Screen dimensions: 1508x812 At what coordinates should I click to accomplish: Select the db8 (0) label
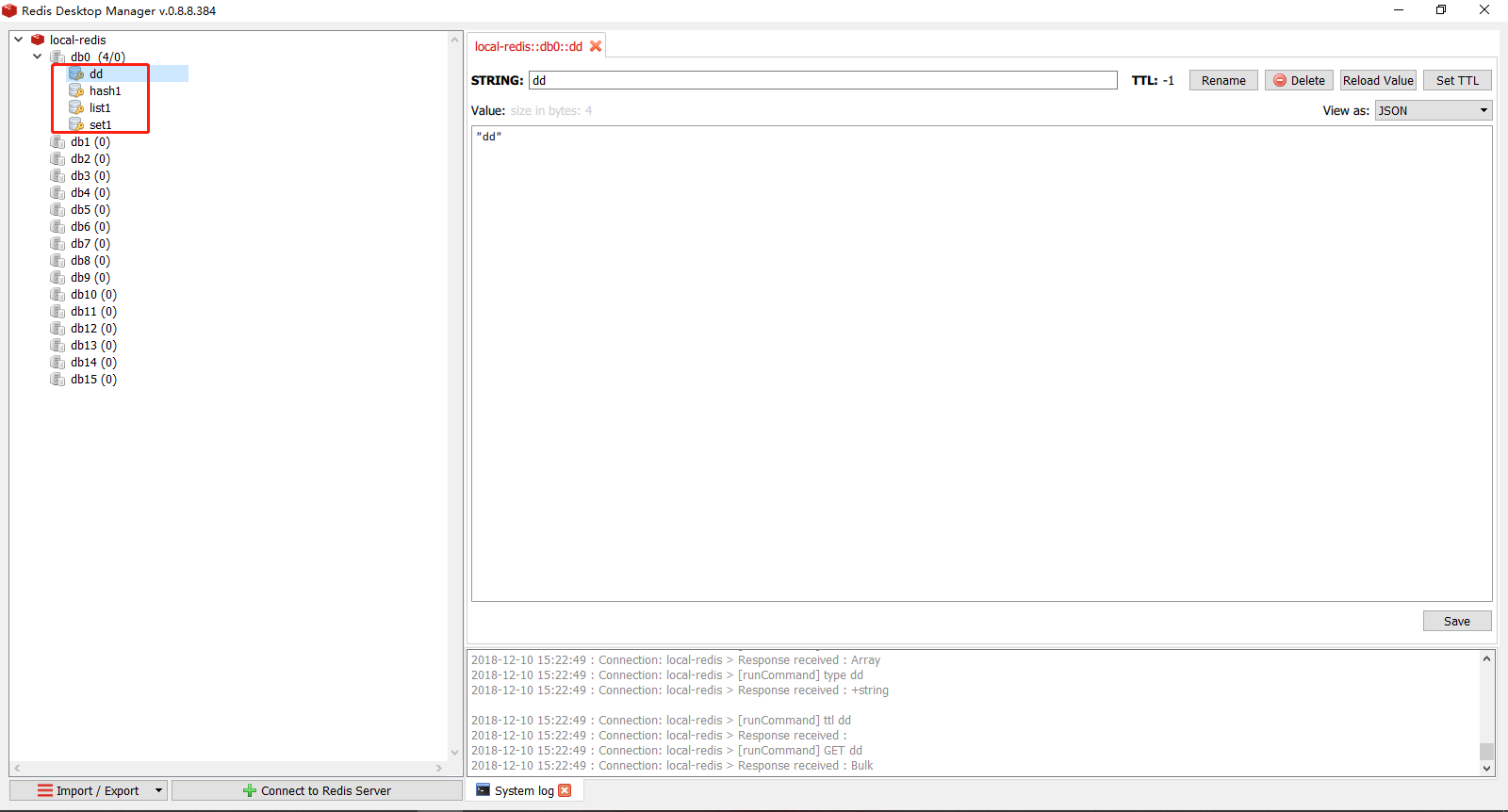(x=90, y=261)
